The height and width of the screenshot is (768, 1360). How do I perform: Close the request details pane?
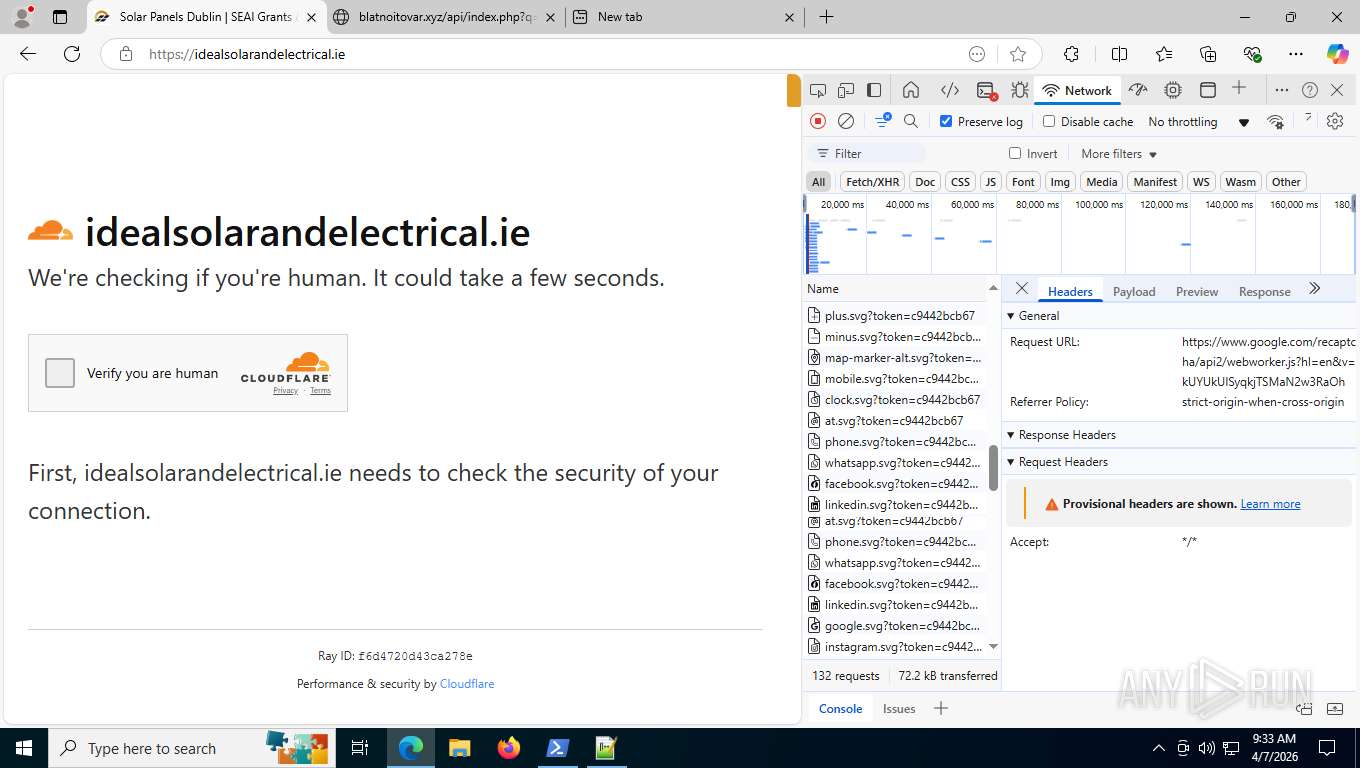point(1021,289)
